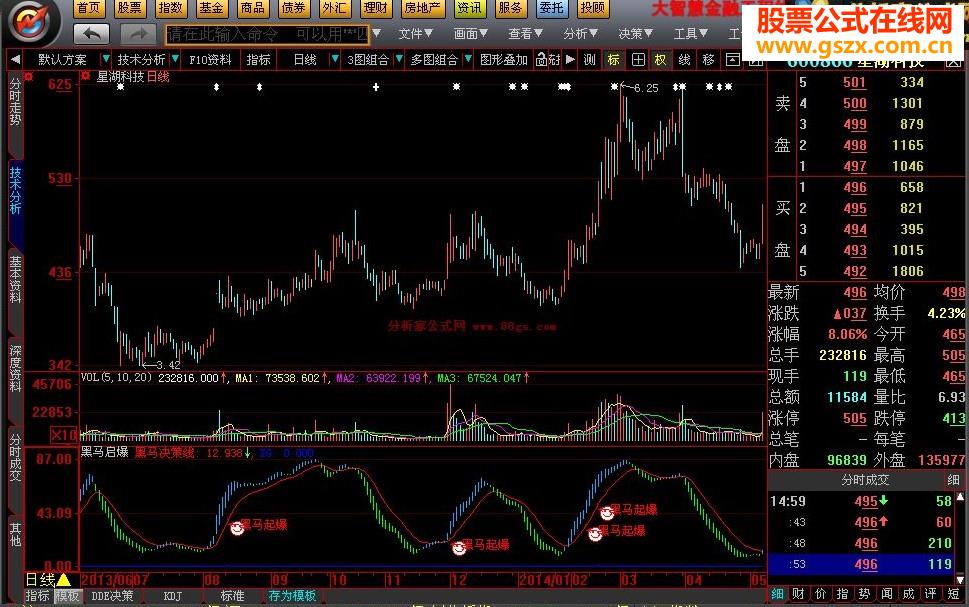Open the 评 comments tab icon

pos(931,594)
